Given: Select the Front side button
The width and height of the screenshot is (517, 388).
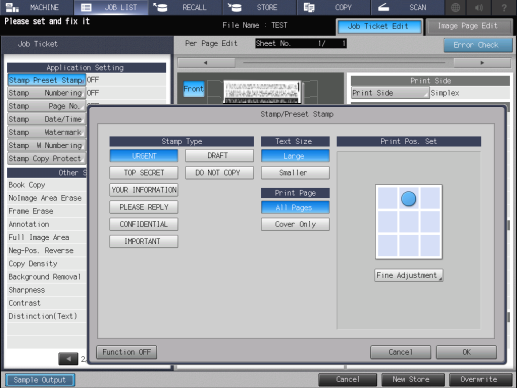Looking at the screenshot, I should pyautogui.click(x=194, y=89).
